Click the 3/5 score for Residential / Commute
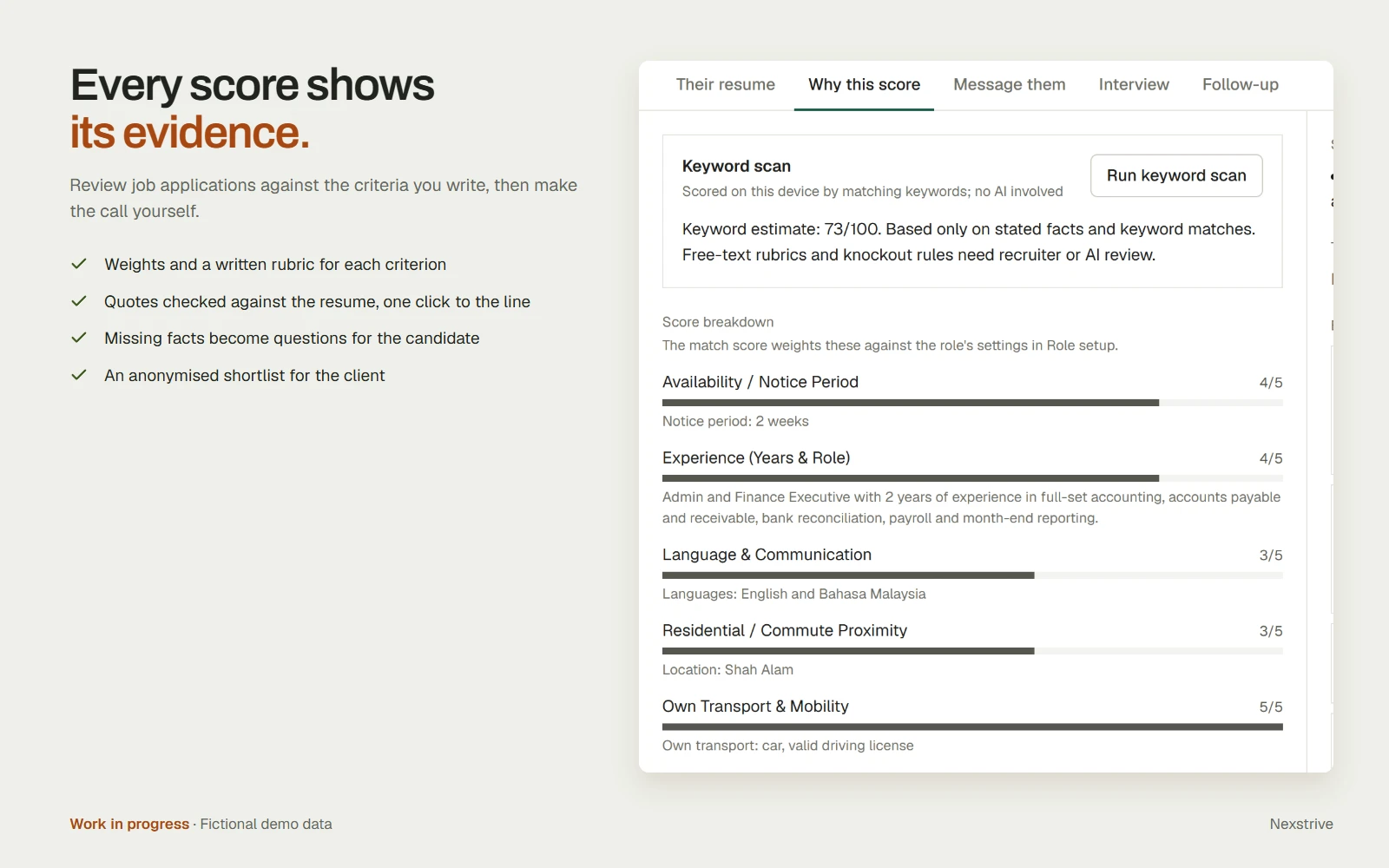1389x868 pixels. (x=1271, y=631)
